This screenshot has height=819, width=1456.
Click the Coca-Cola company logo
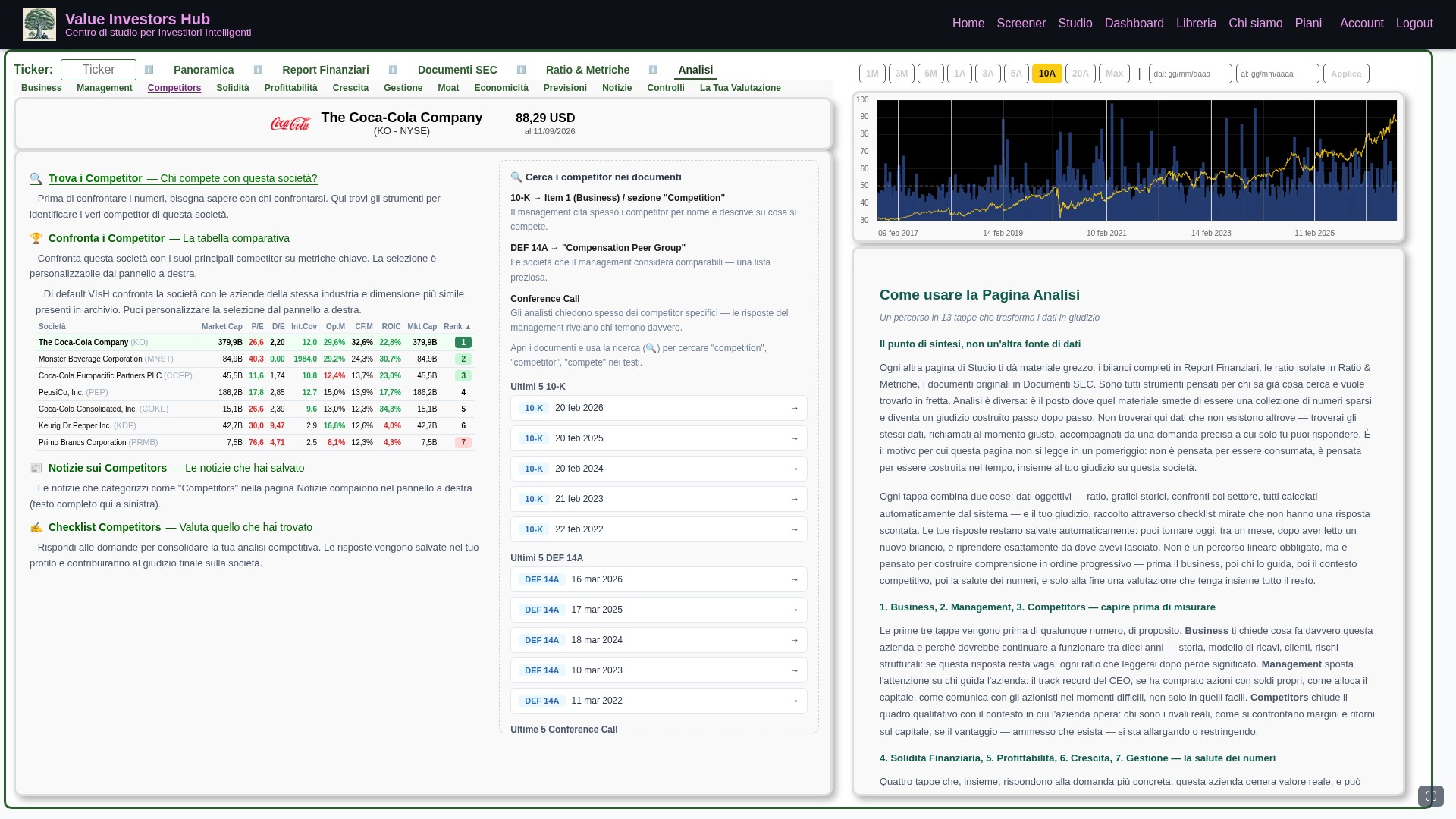tap(290, 124)
